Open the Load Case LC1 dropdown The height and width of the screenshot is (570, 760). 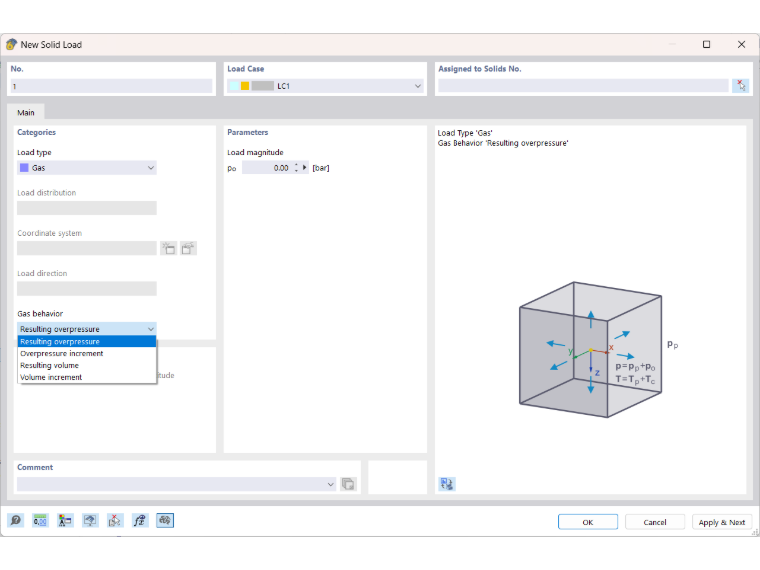coord(418,86)
